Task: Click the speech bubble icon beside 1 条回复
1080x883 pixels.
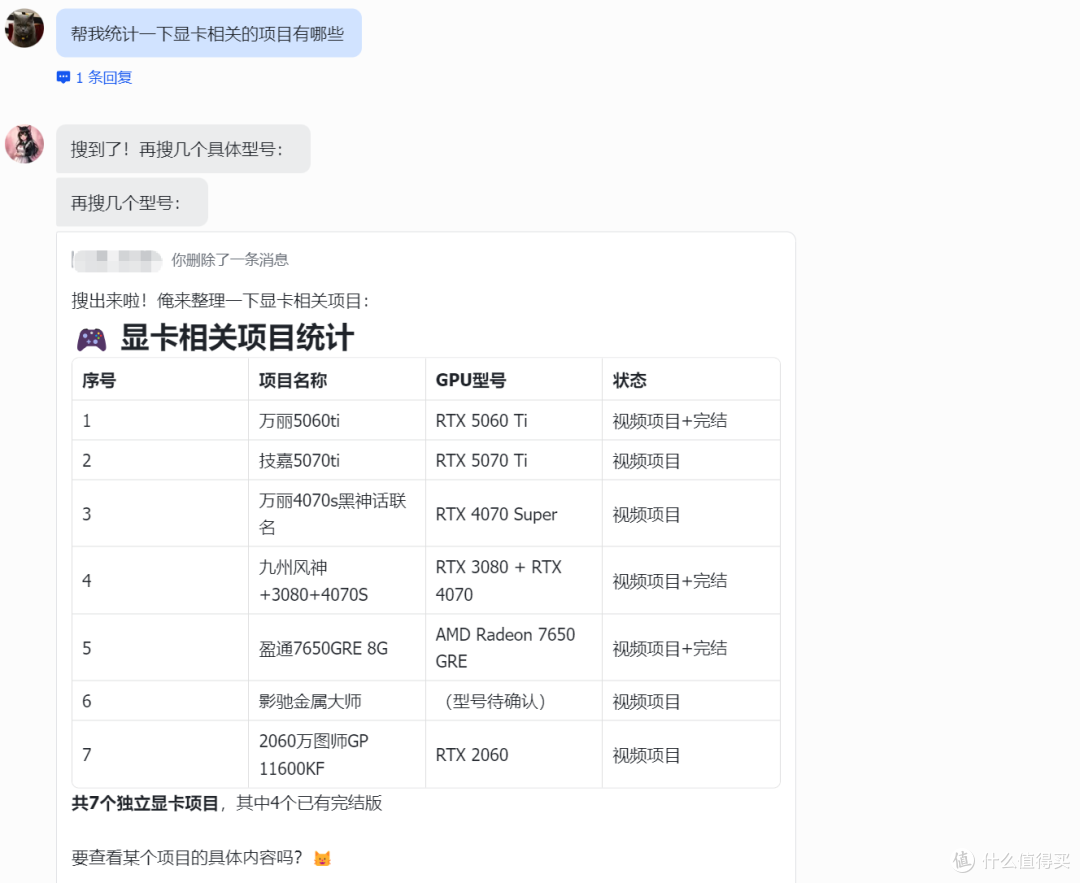Action: [x=63, y=77]
